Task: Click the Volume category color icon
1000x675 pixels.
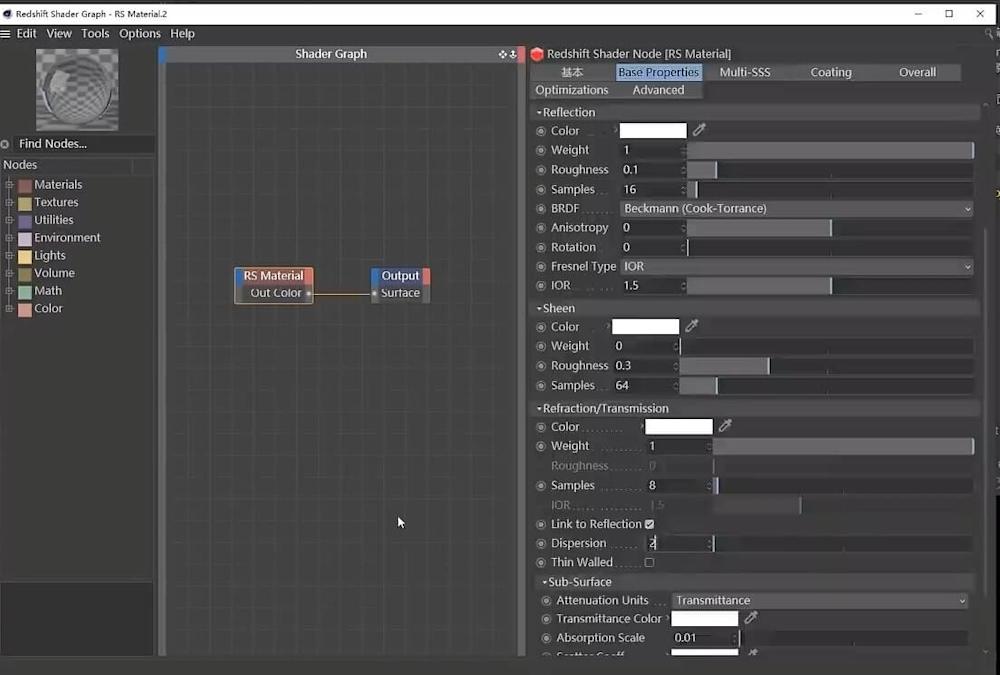Action: (25, 274)
